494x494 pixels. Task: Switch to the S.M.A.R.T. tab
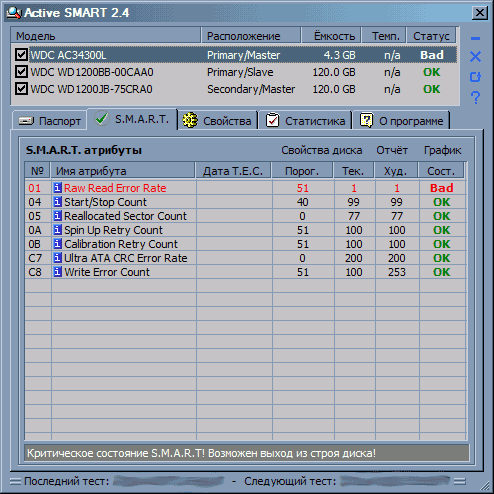132,119
